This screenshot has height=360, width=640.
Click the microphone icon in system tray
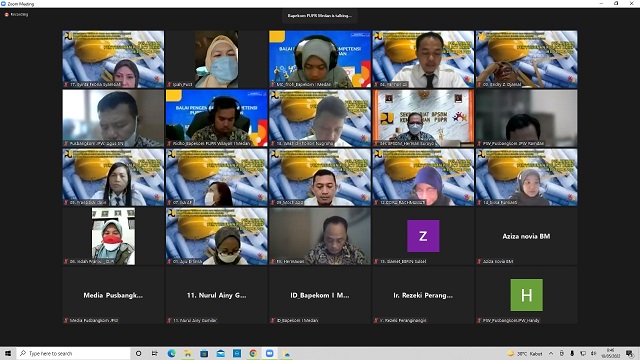(x=572, y=353)
